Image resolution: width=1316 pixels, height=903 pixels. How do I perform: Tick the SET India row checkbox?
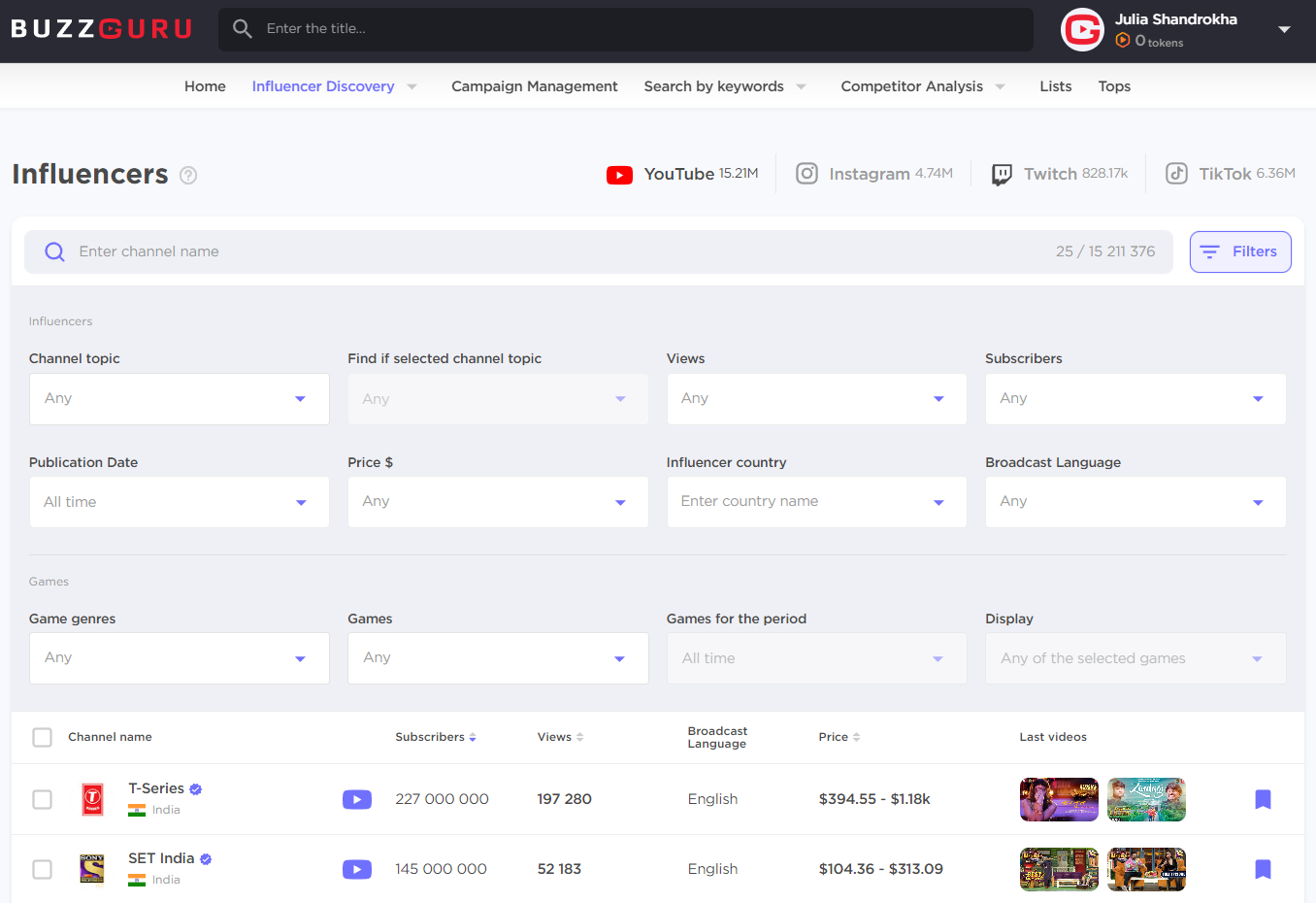tap(43, 869)
